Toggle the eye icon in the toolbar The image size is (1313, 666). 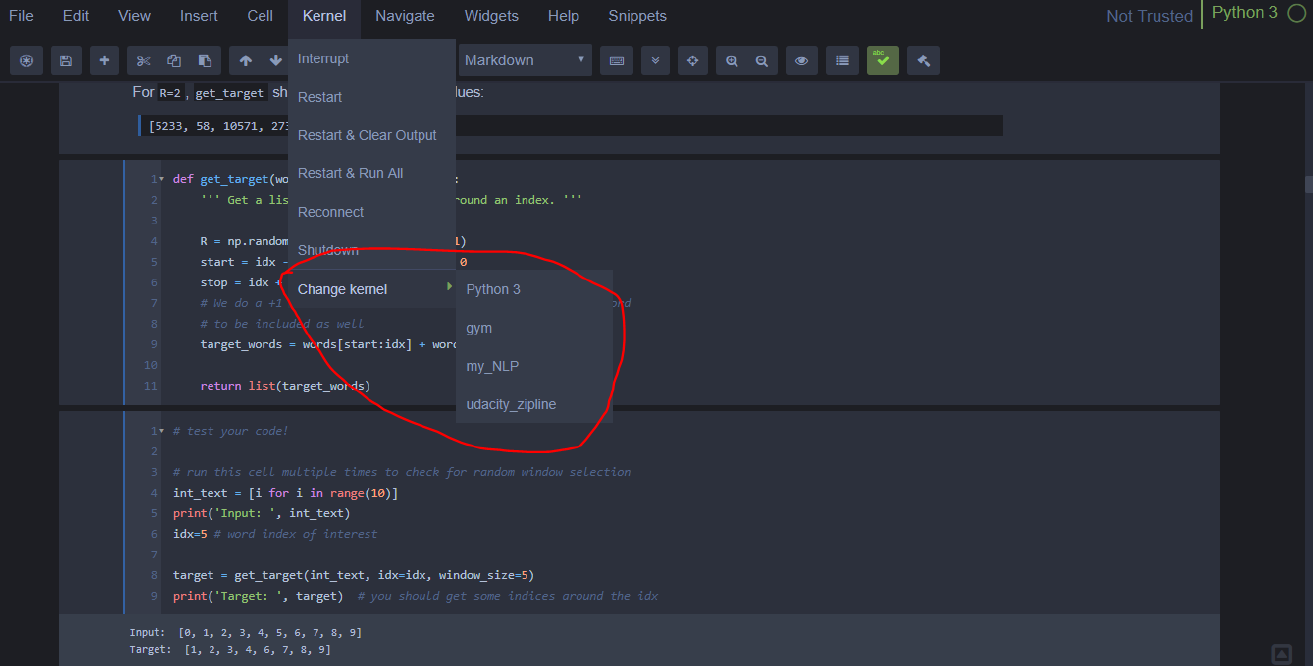point(801,60)
